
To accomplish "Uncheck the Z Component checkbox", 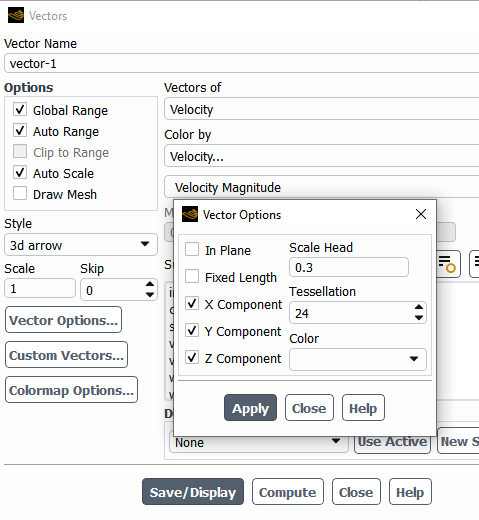I will tap(192, 357).
